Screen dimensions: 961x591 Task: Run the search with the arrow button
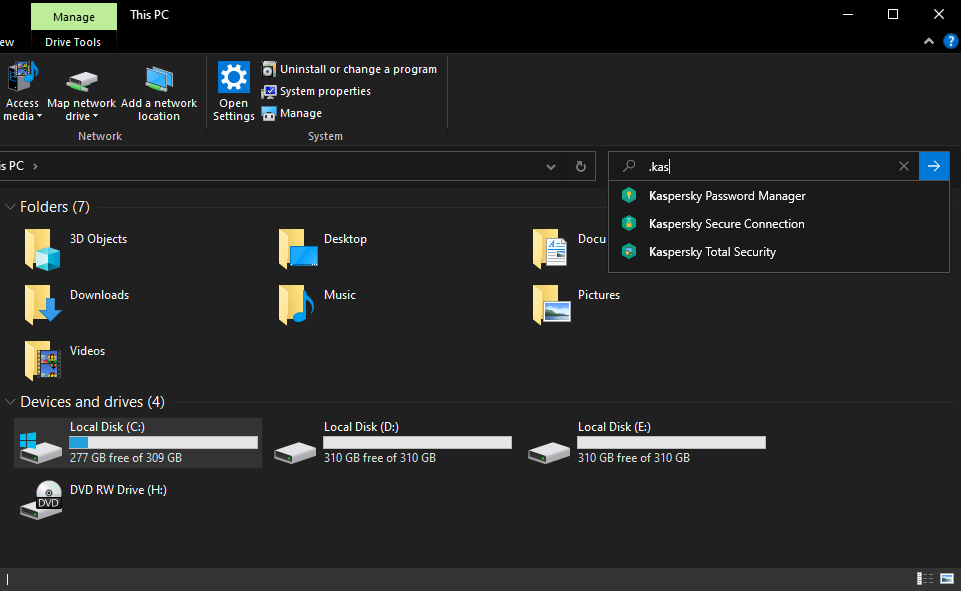point(933,166)
